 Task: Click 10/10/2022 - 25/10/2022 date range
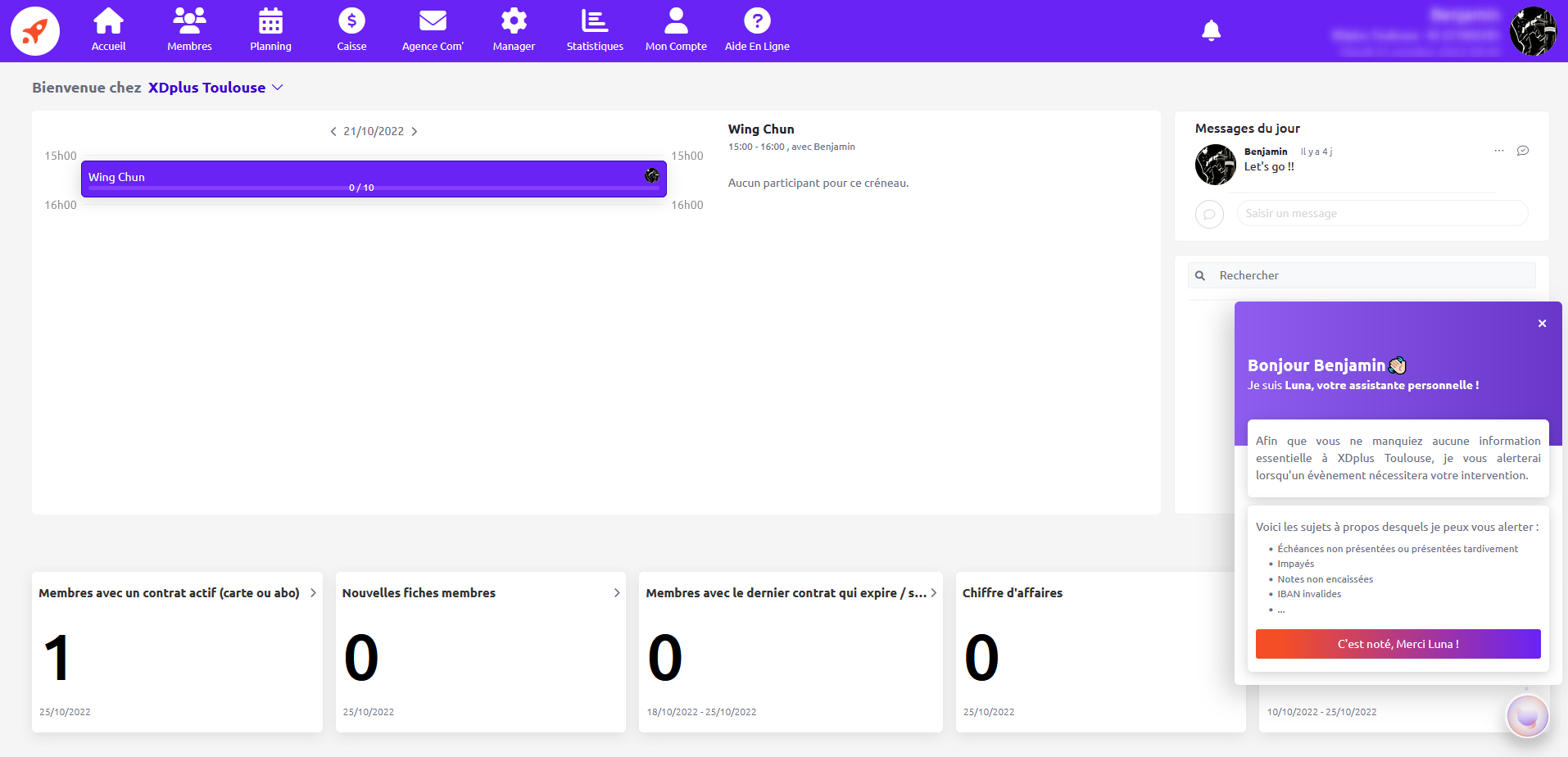[x=1321, y=712]
